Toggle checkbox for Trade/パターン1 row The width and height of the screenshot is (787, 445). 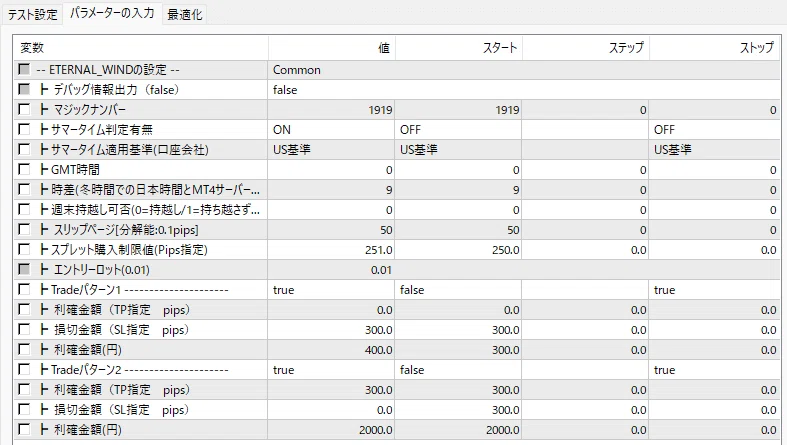pyautogui.click(x=24, y=289)
